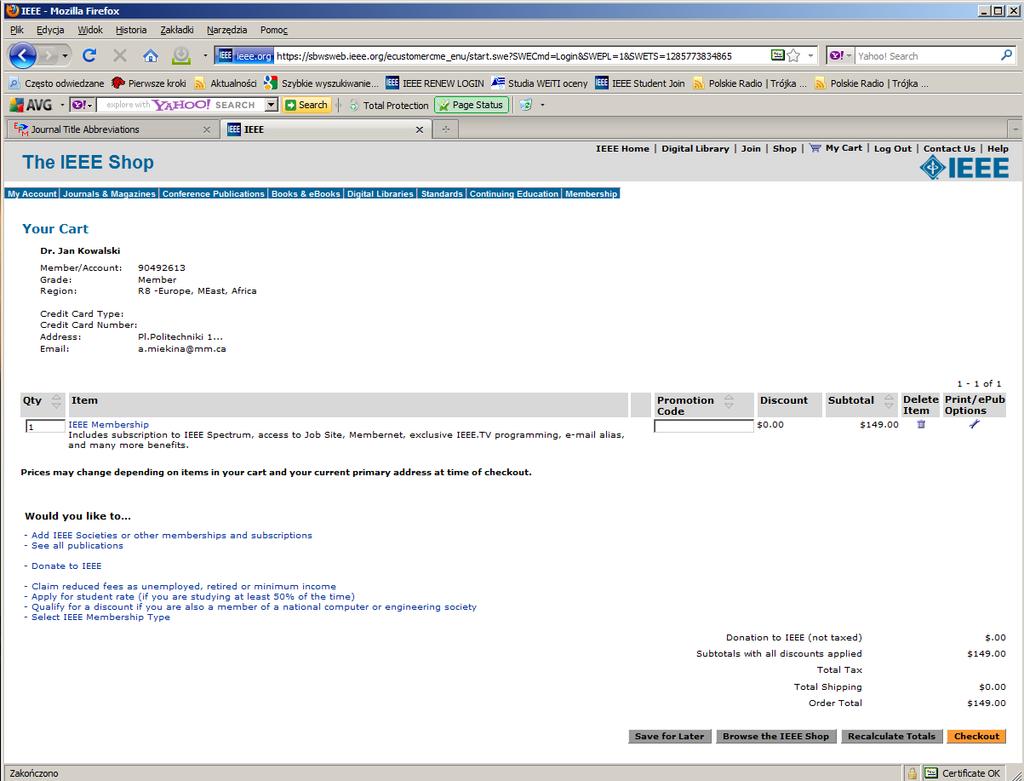Click the Log Out link
Image resolution: width=1024 pixels, height=781 pixels.
(892, 148)
